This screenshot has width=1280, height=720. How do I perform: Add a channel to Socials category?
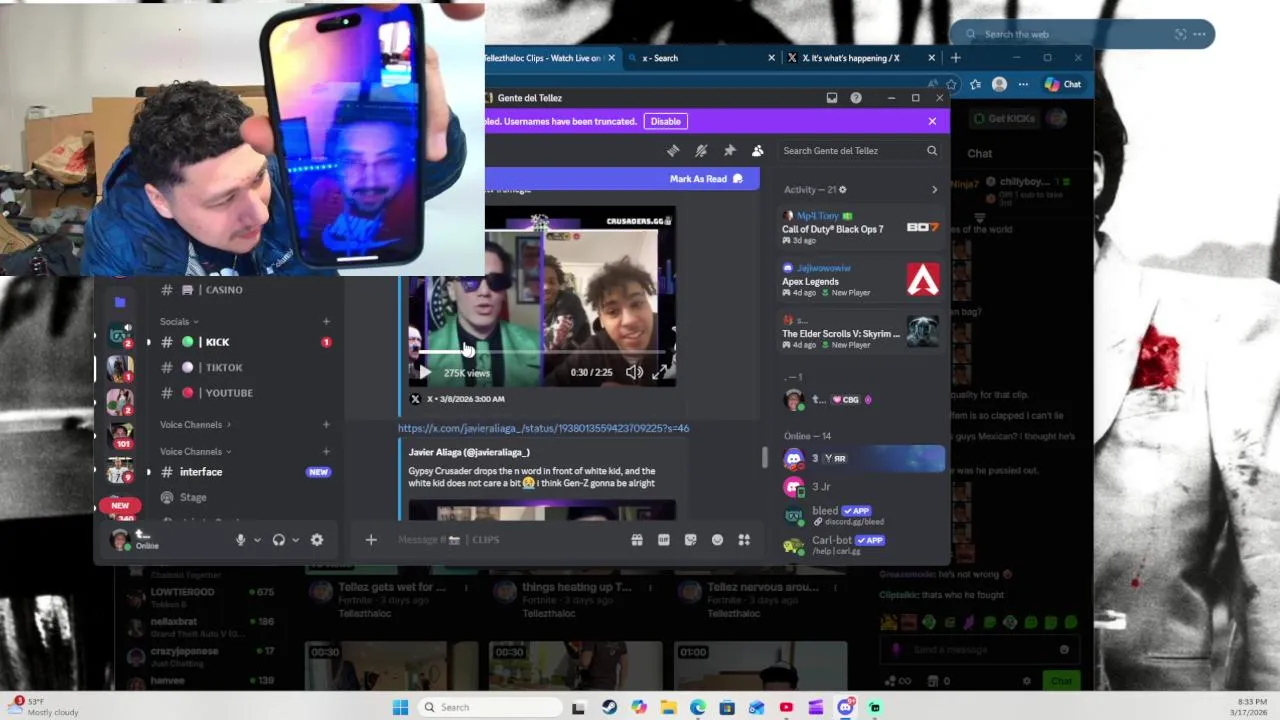326,322
